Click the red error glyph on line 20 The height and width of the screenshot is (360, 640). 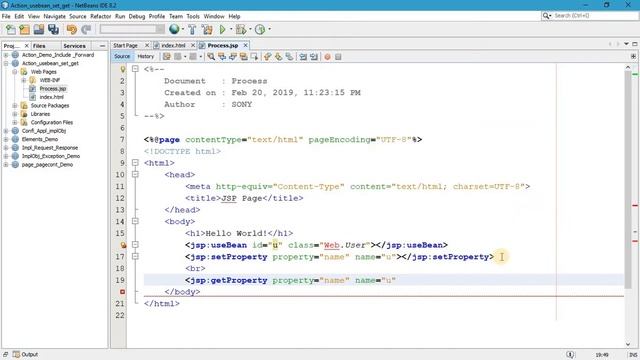122,292
